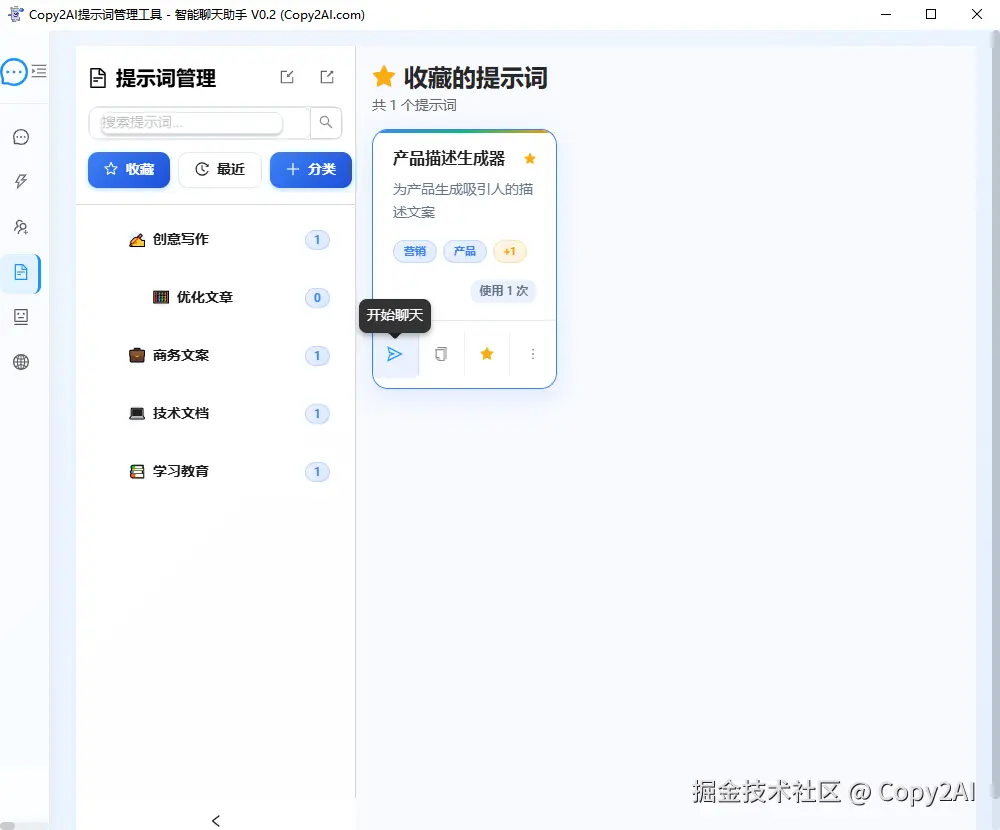Image resolution: width=1000 pixels, height=830 pixels.
Task: Toggle favorite star in card action bar
Action: [487, 354]
